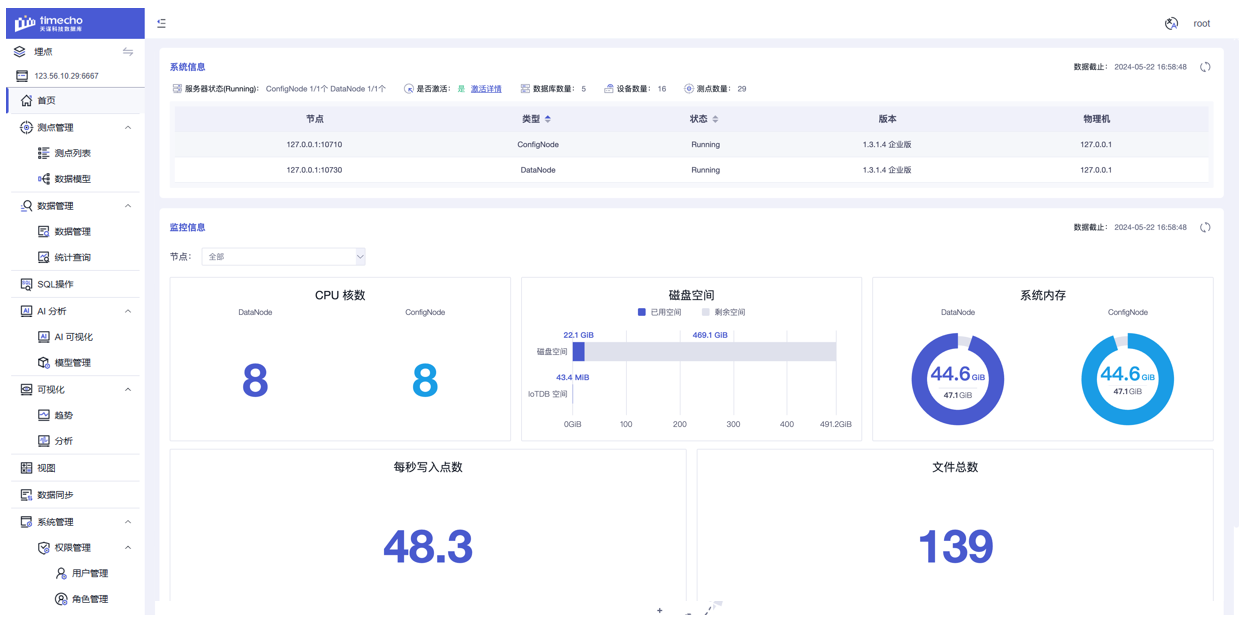Refresh the 系统信息 panel data
Viewport: 1246px width, 625px height.
[x=1206, y=65]
